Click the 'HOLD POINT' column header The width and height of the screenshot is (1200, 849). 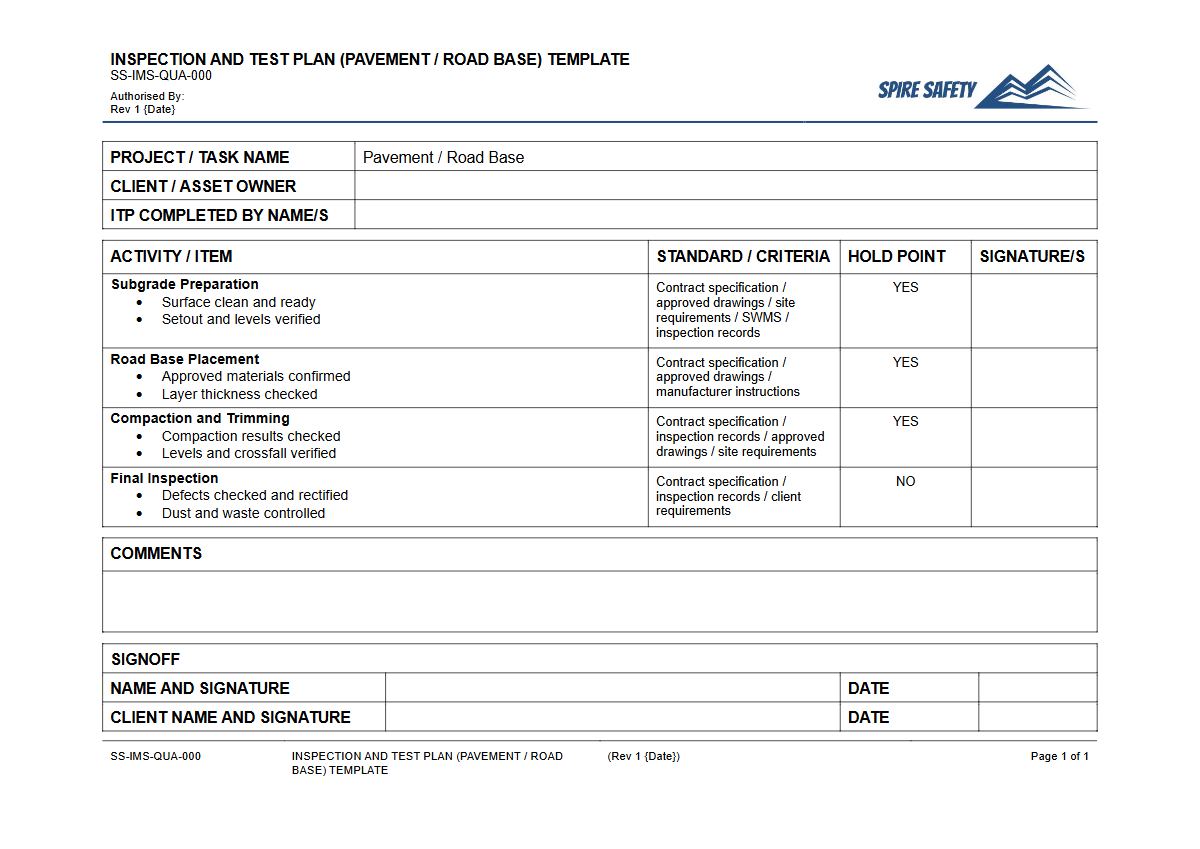pyautogui.click(x=896, y=257)
